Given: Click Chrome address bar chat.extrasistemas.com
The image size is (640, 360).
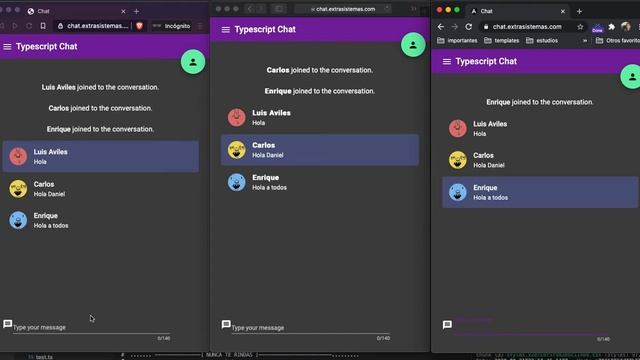Looking at the screenshot, I should (x=527, y=27).
